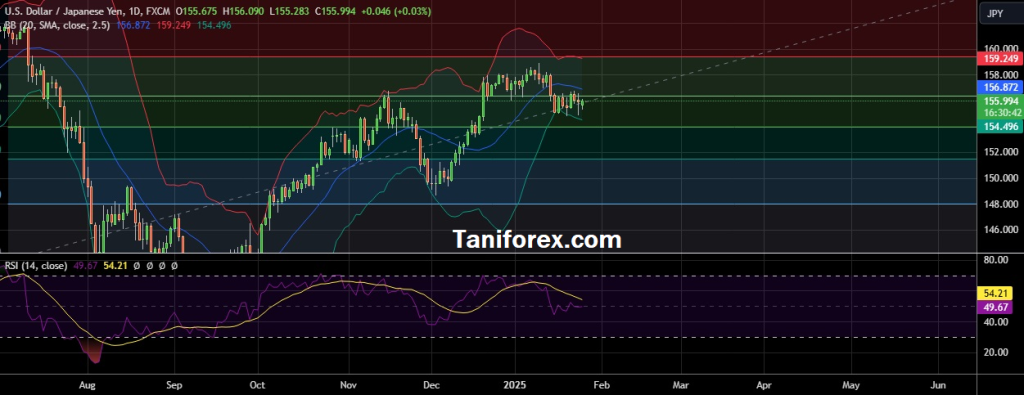Screen dimensions: 1024x395
Task: Select the 2025 marker on time axis
Action: click(x=515, y=385)
